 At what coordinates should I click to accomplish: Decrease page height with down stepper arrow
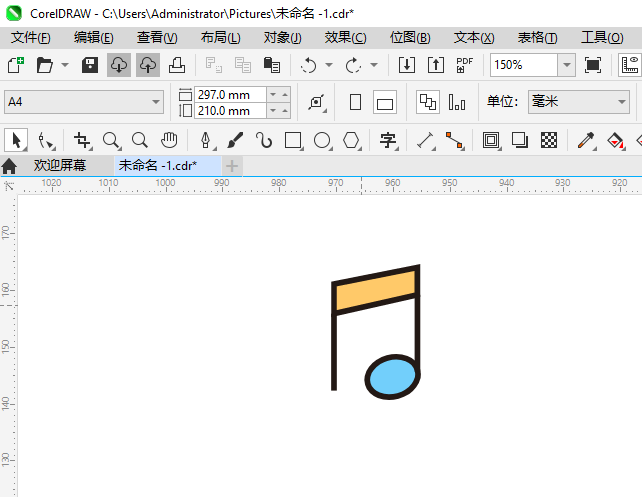pyautogui.click(x=273, y=111)
